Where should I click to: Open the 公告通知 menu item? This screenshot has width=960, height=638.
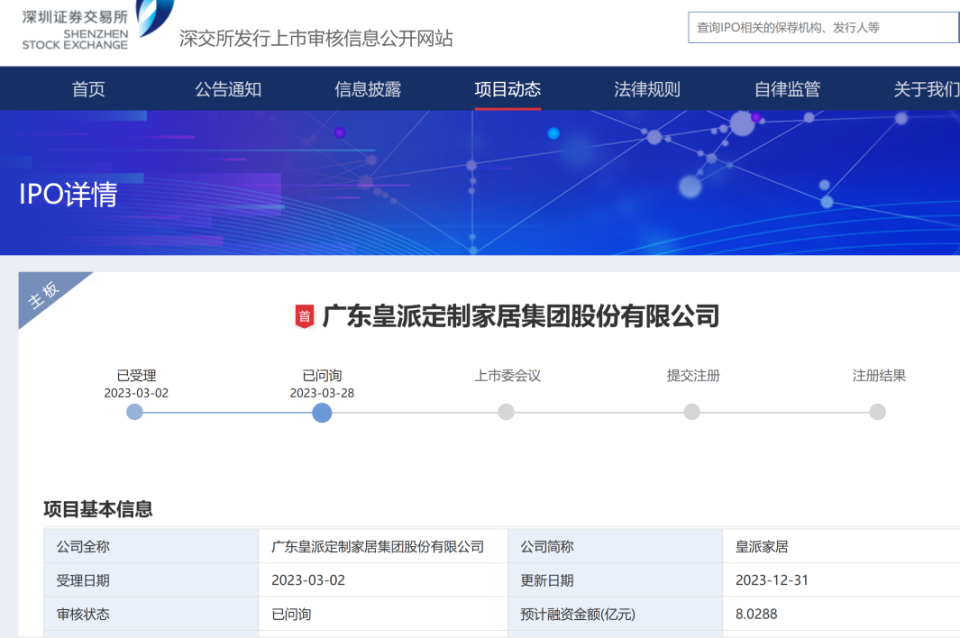pyautogui.click(x=228, y=89)
